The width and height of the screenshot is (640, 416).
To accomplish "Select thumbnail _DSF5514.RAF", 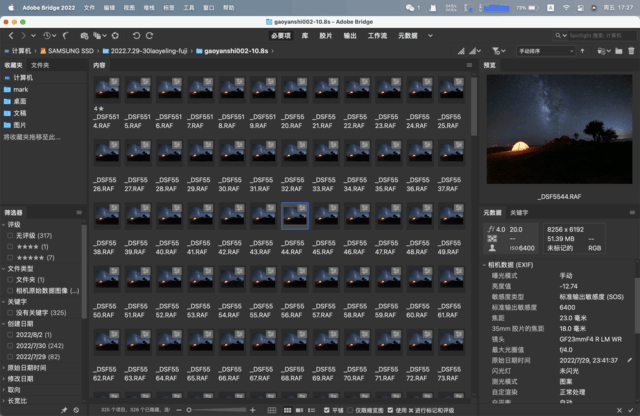I will pyautogui.click(x=107, y=89).
